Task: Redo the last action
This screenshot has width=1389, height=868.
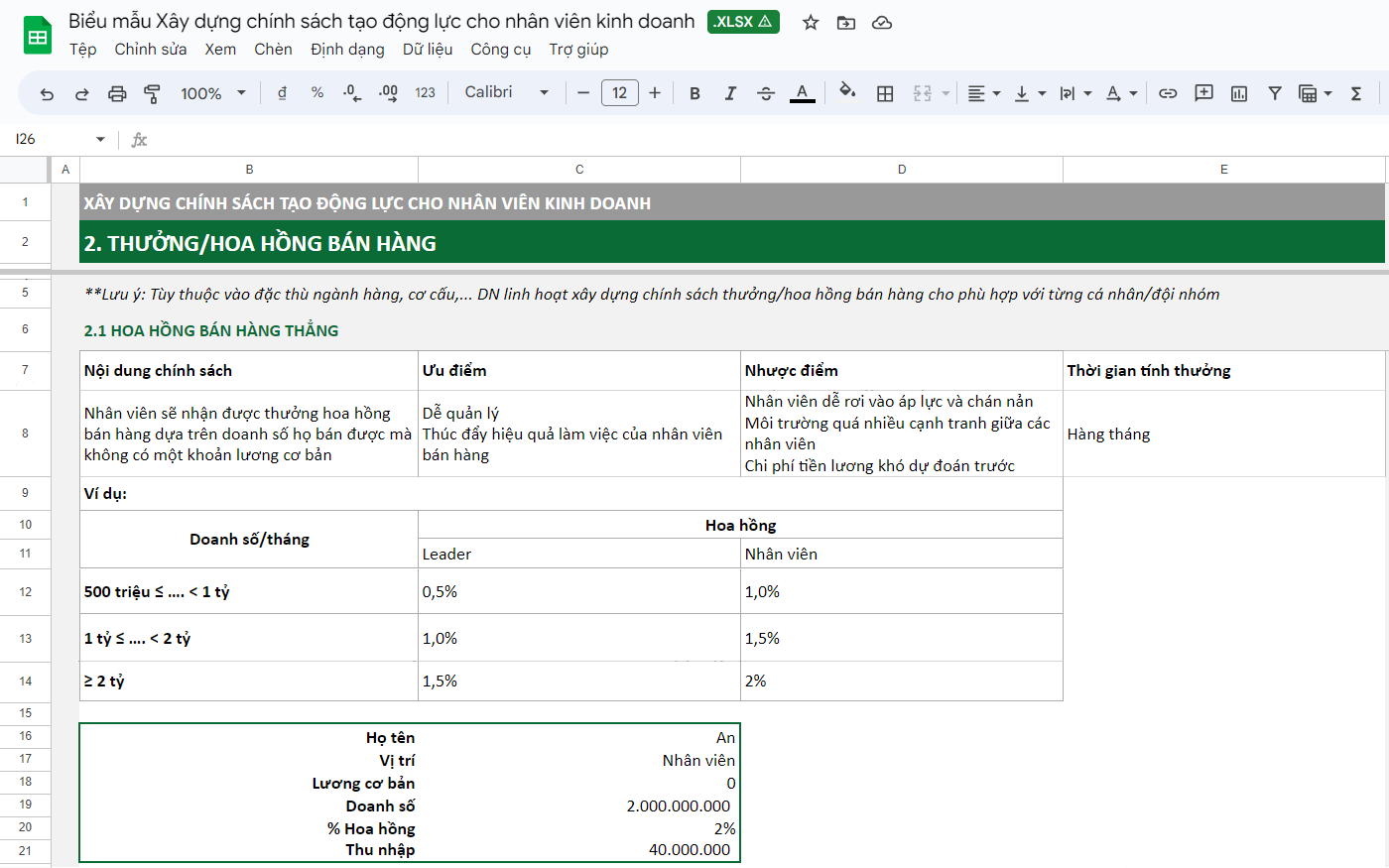Action: (82, 93)
